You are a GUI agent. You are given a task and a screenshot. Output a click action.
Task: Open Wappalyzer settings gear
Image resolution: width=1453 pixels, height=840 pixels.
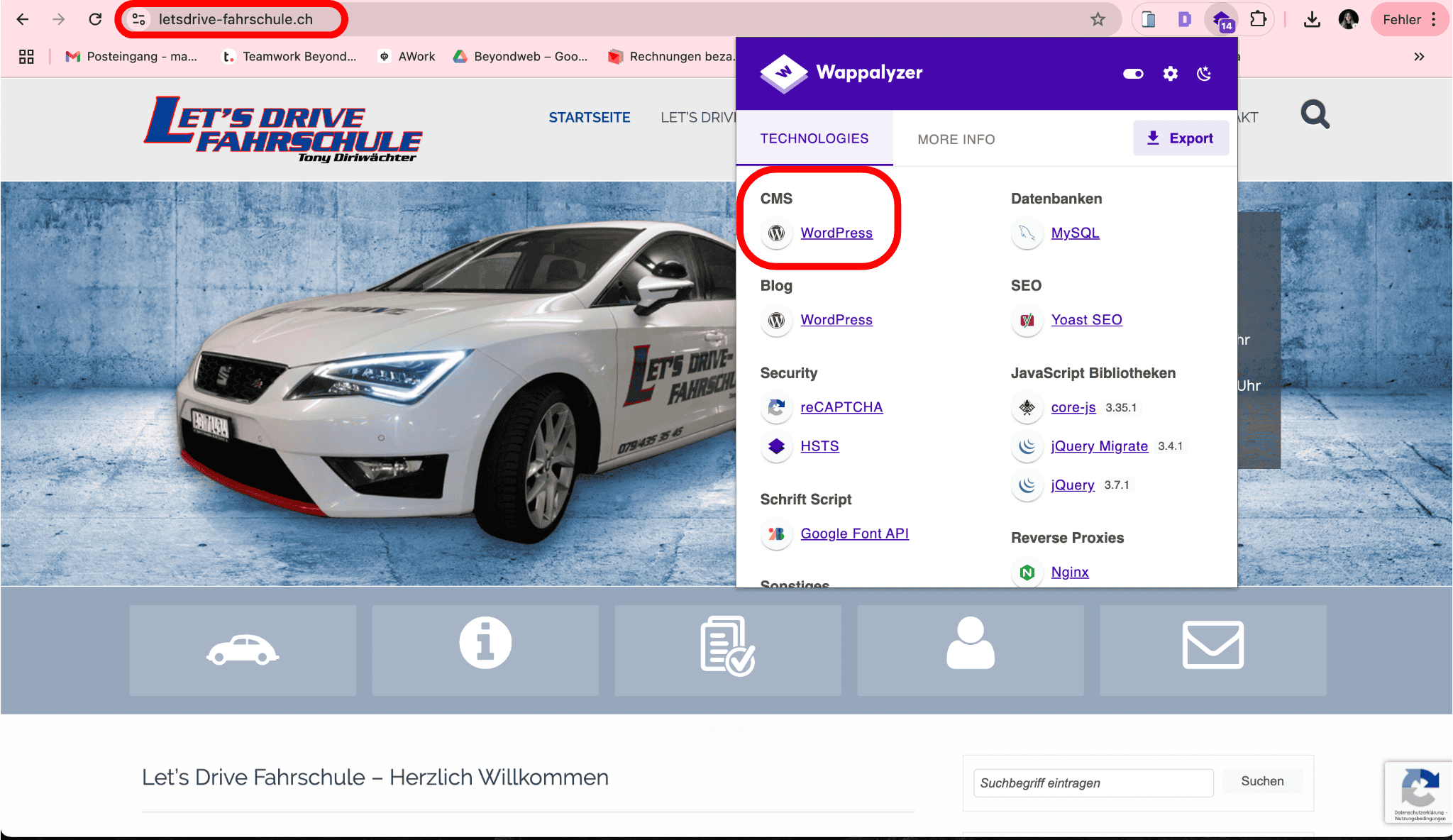click(1170, 74)
